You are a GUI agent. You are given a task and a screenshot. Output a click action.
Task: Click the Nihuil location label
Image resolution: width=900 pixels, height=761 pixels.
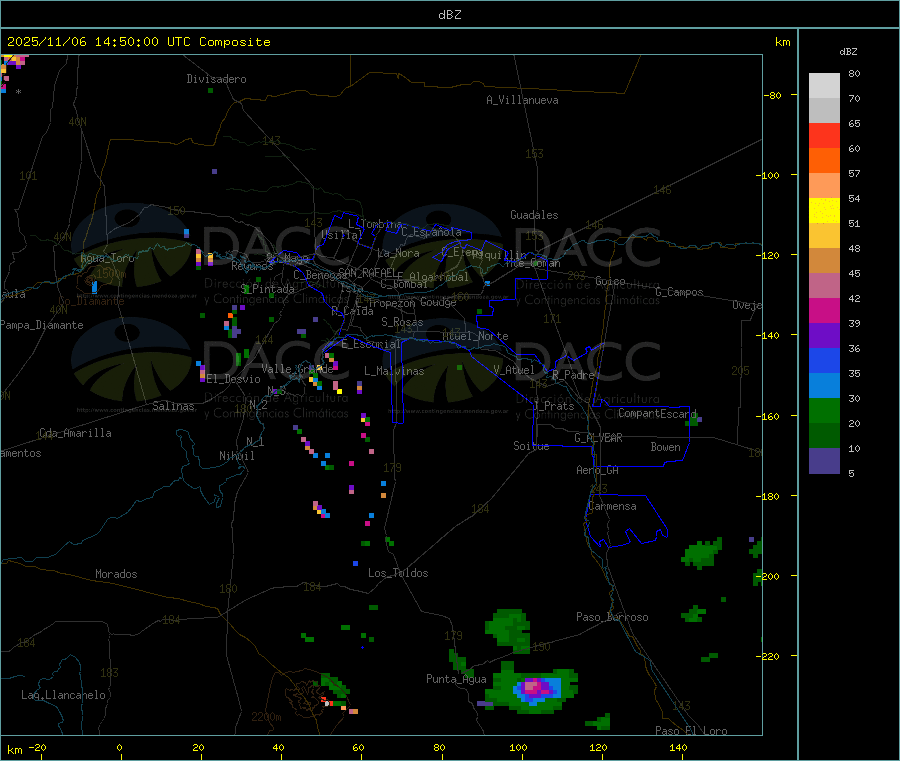point(237,456)
